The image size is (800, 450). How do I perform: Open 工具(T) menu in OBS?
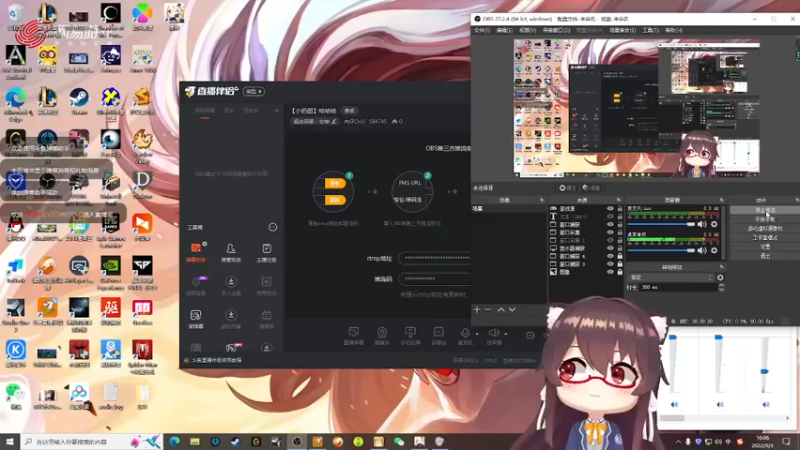[650, 31]
